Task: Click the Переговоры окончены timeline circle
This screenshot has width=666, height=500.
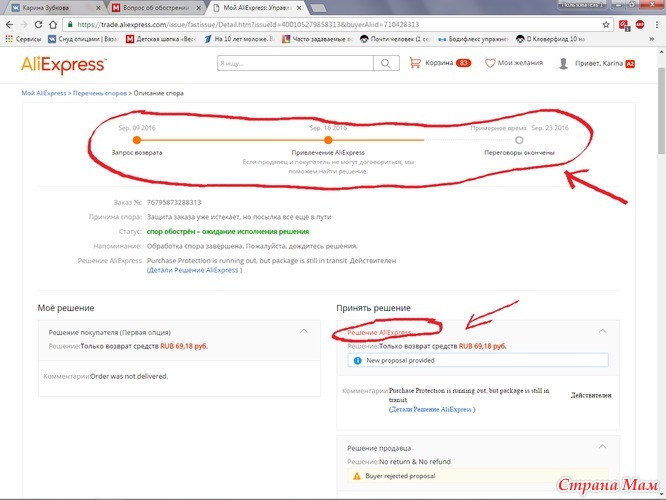Action: pyautogui.click(x=519, y=140)
